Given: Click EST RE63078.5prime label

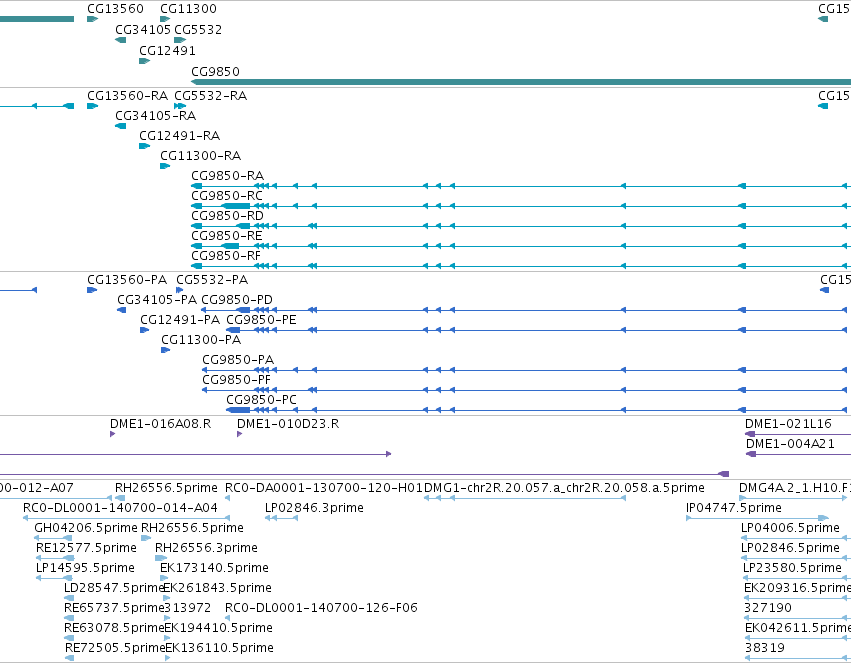Looking at the screenshot, I should (x=114, y=629).
